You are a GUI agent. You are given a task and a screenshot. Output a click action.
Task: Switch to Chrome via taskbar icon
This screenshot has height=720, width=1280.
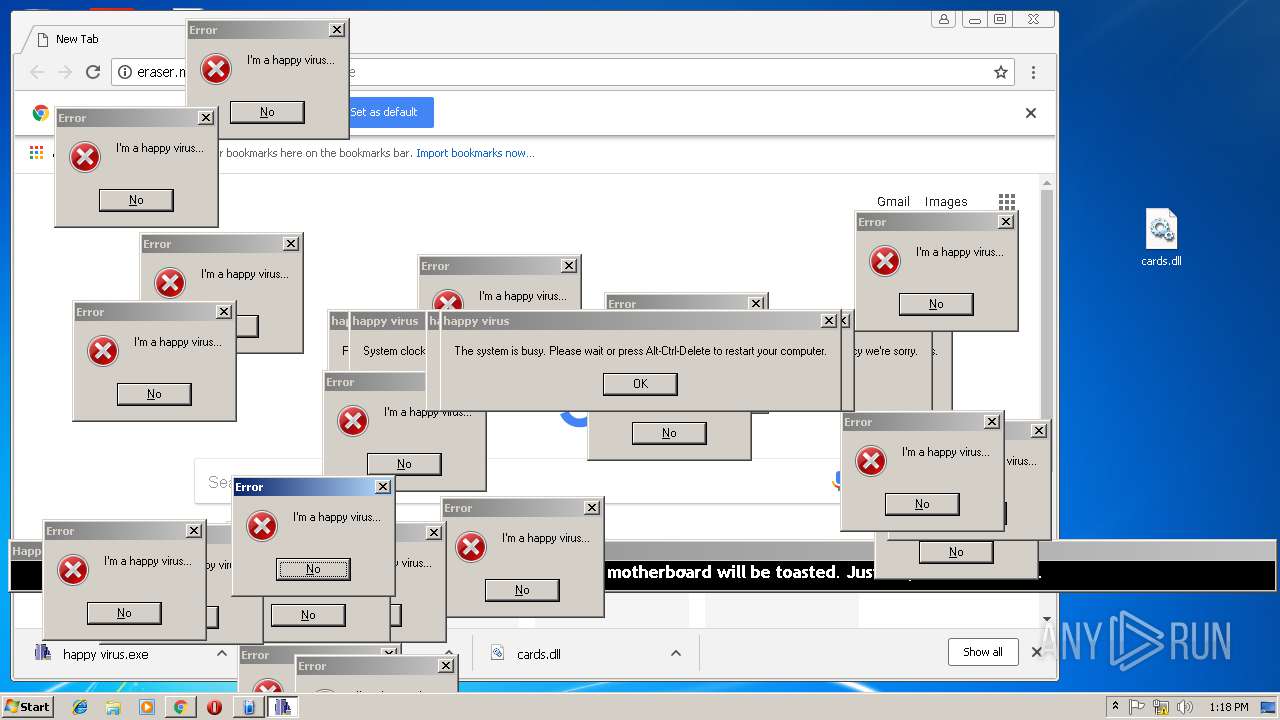coord(180,707)
